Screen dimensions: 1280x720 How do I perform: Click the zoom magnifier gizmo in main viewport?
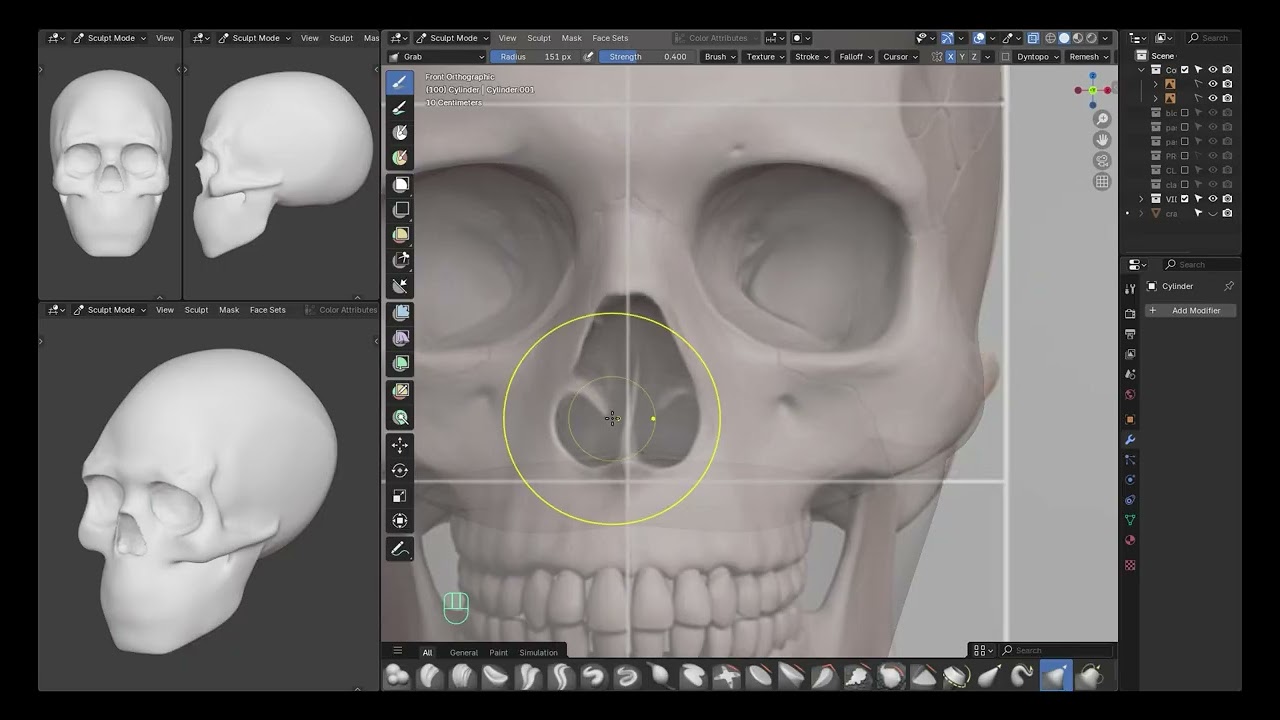coord(1102,119)
